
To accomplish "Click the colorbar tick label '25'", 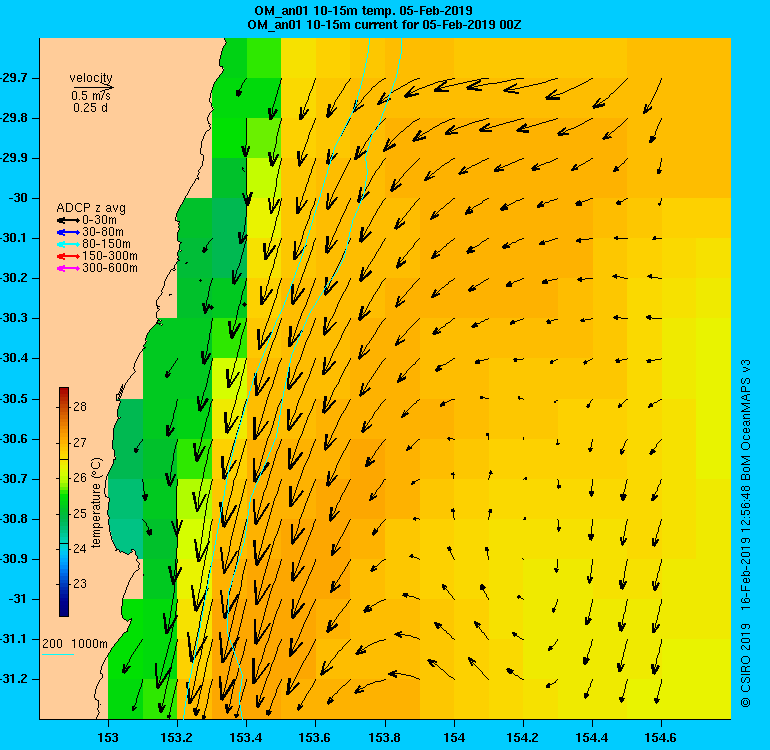I will pyautogui.click(x=80, y=514).
